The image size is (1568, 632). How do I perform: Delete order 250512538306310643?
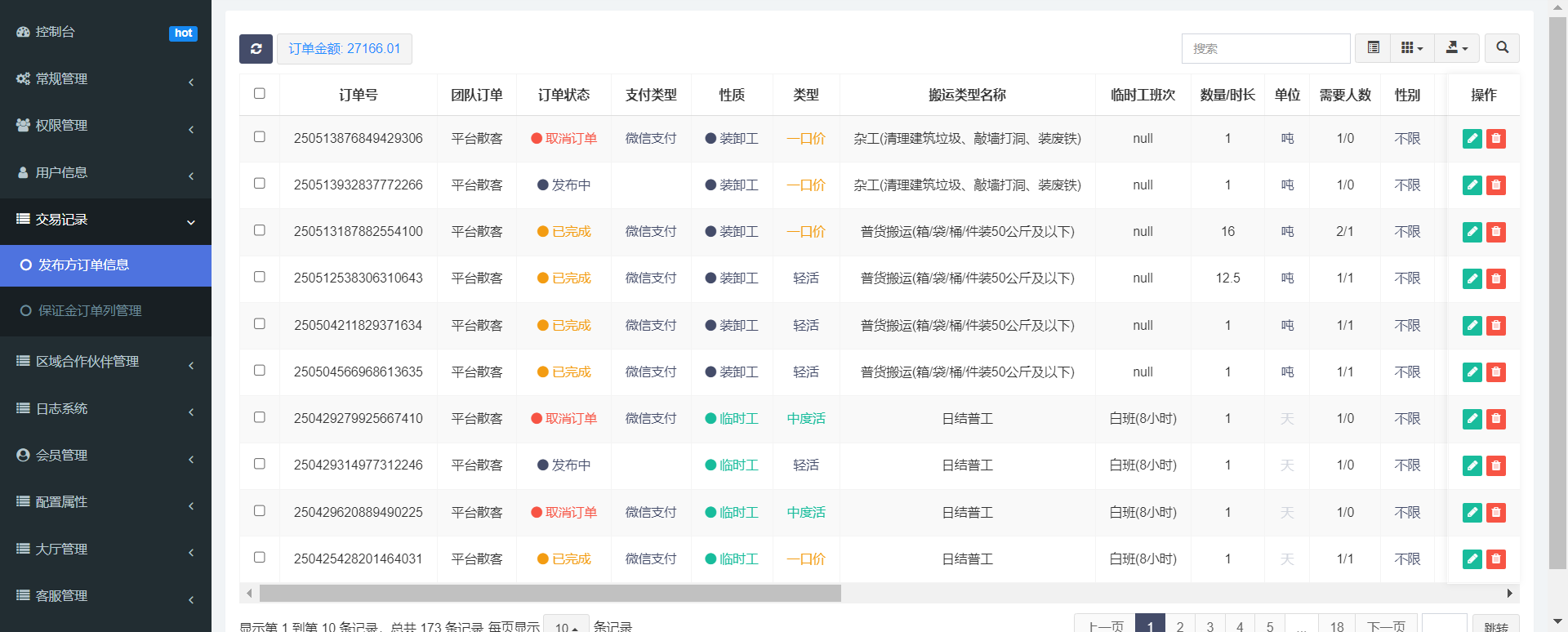point(1496,278)
